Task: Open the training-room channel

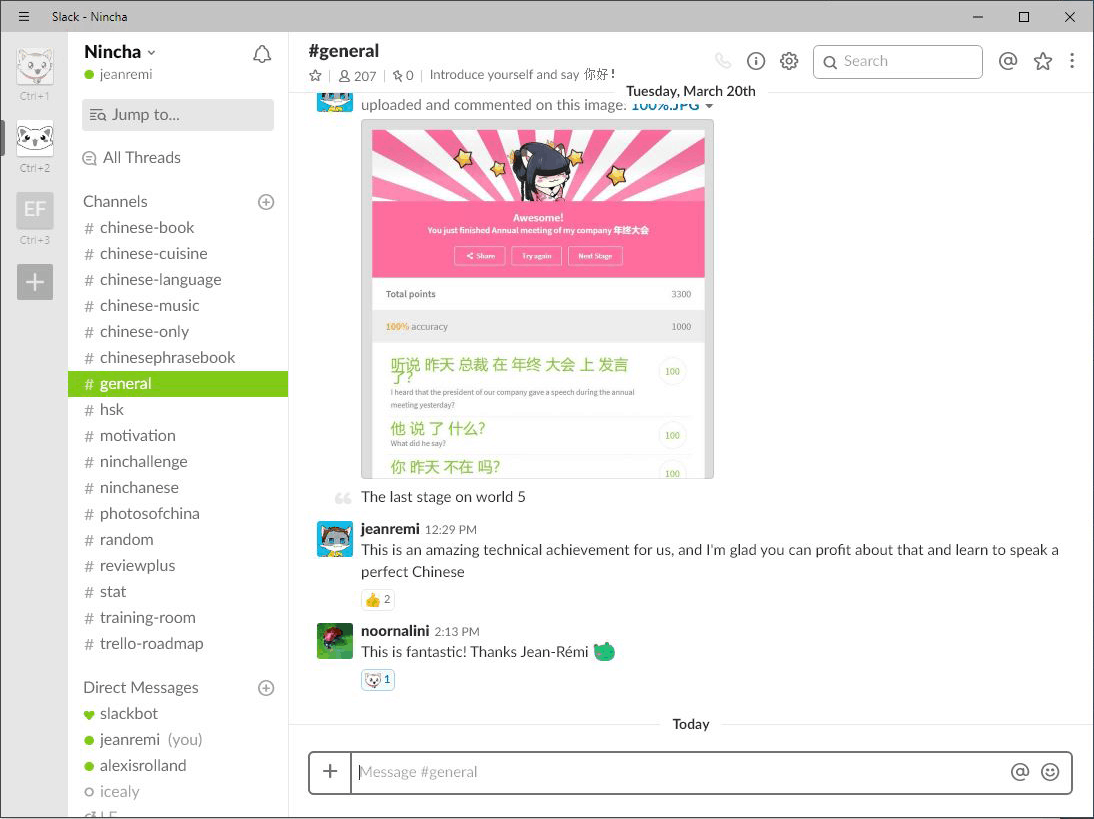Action: tap(178, 618)
